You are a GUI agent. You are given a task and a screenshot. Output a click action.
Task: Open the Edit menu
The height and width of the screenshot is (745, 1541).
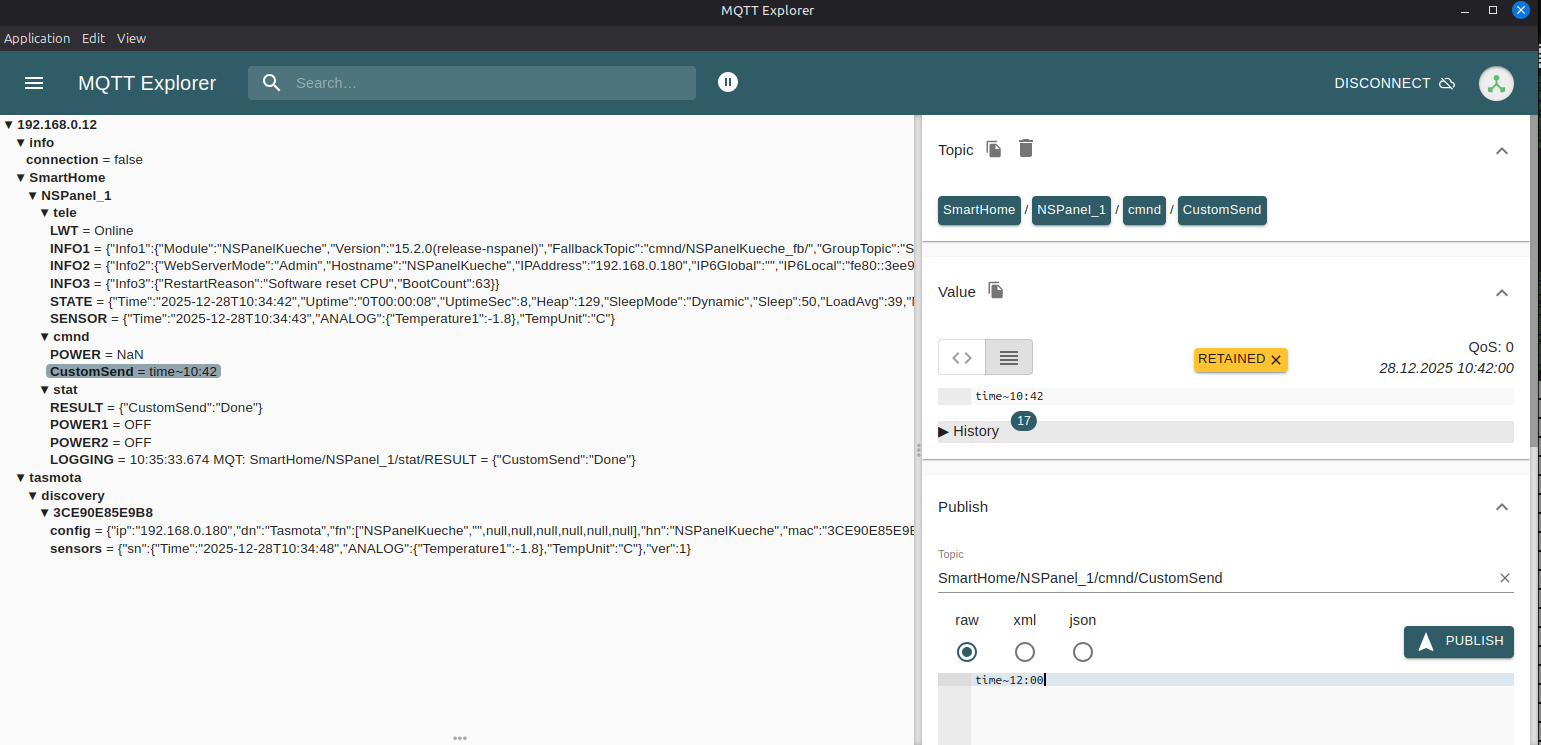pyautogui.click(x=93, y=38)
